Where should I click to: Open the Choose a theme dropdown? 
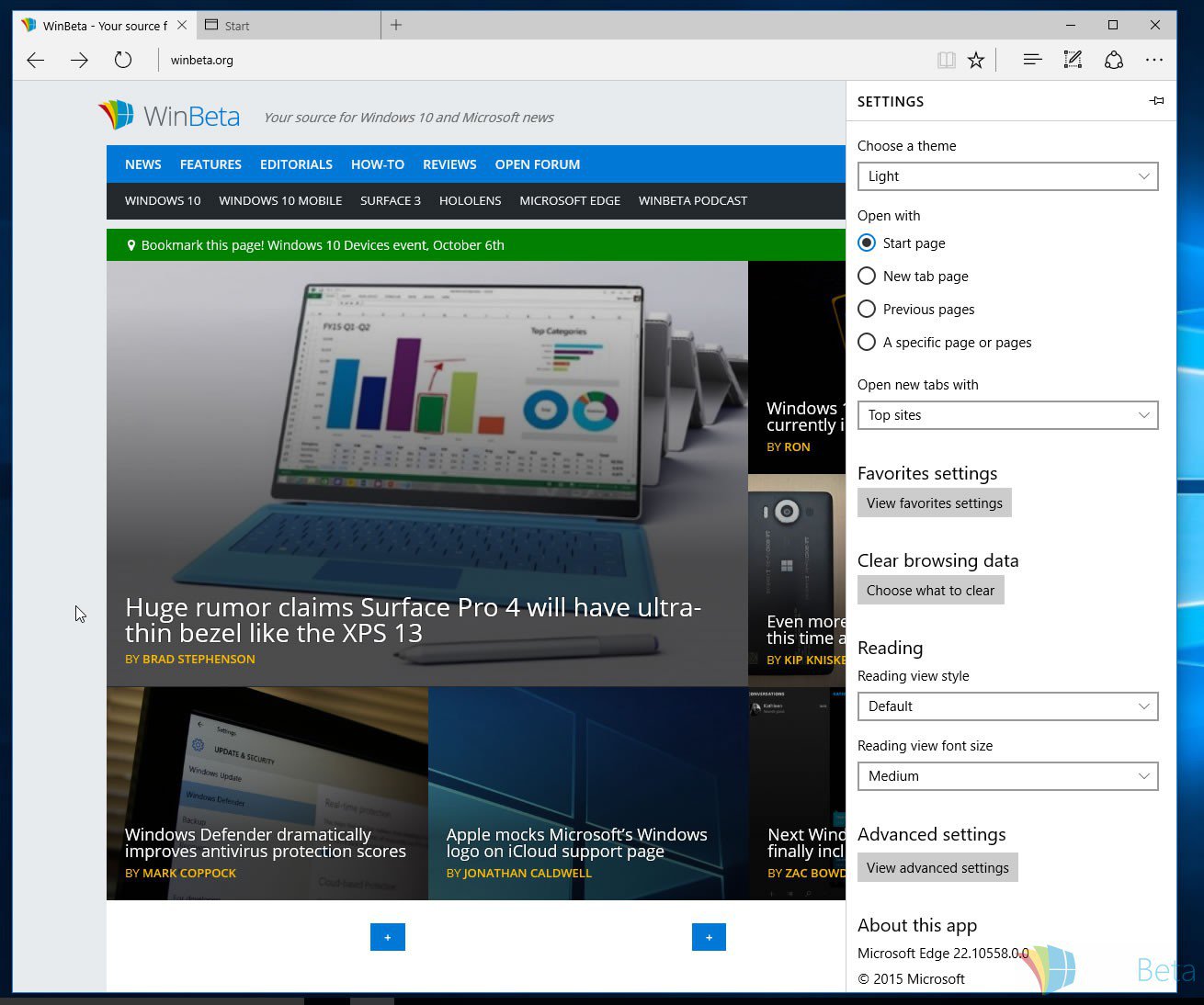coord(1007,176)
